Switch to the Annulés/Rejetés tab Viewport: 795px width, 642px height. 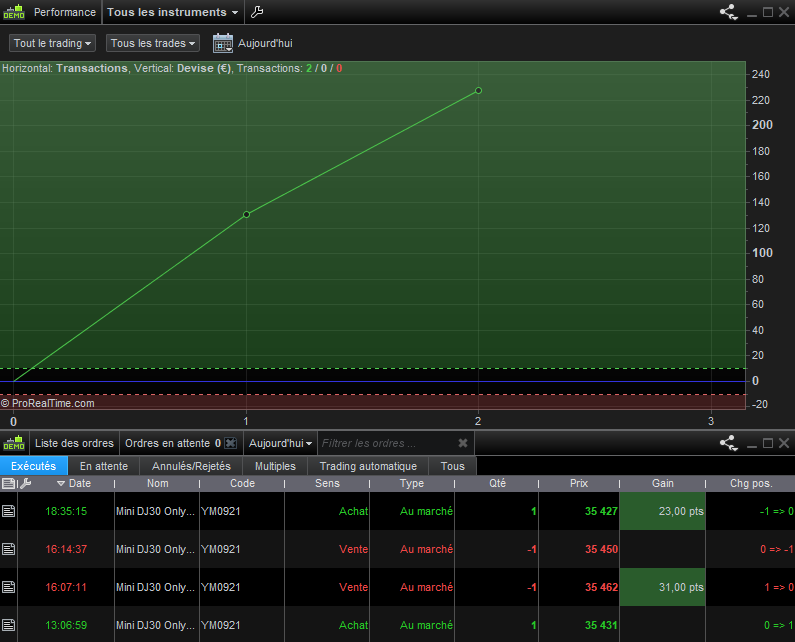point(191,466)
